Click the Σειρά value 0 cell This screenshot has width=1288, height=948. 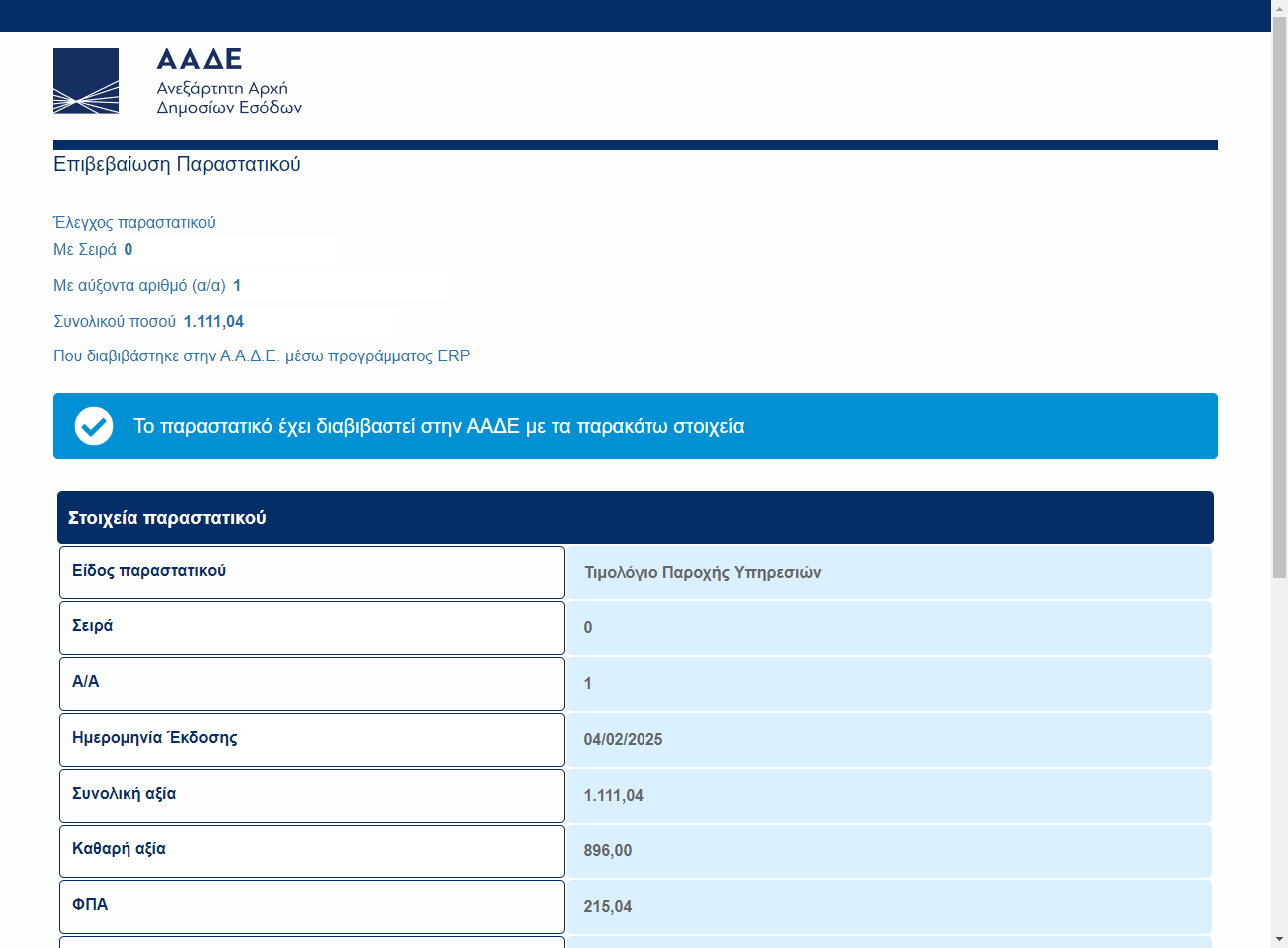click(890, 628)
